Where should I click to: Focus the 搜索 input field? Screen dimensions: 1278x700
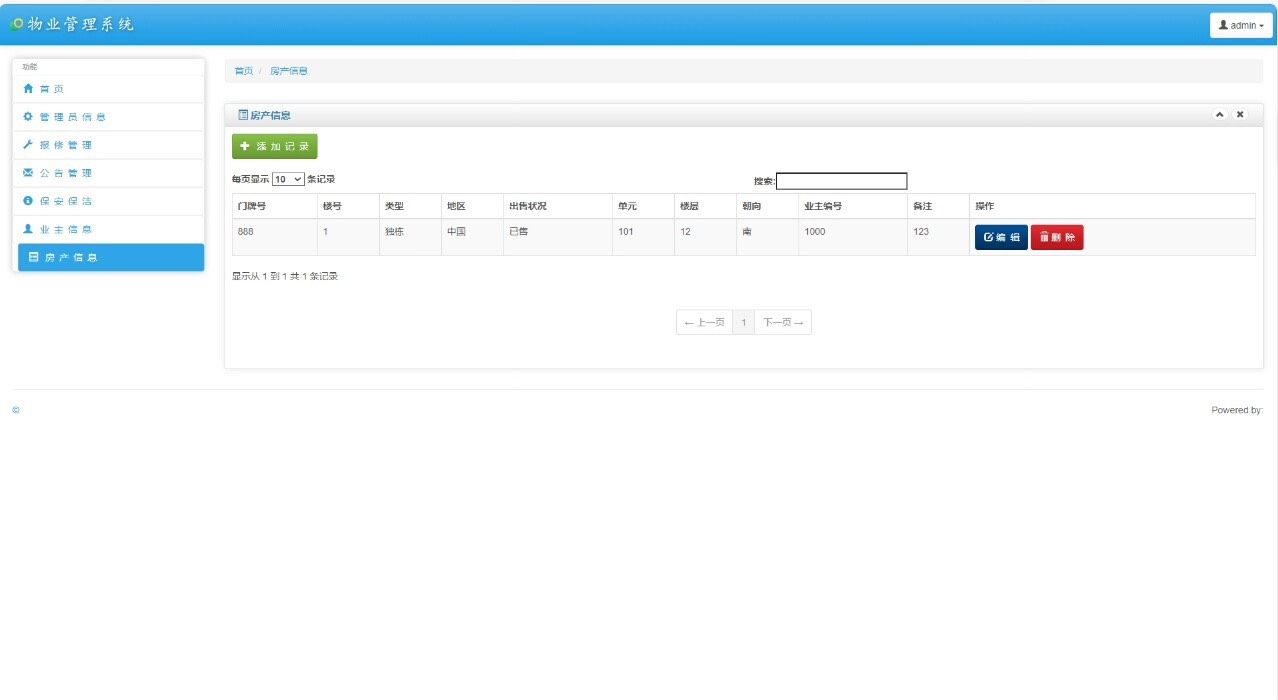[x=842, y=181]
